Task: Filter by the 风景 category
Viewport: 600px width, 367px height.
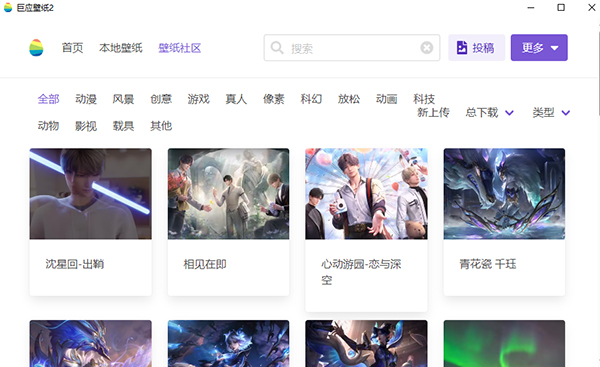Action: pos(123,99)
